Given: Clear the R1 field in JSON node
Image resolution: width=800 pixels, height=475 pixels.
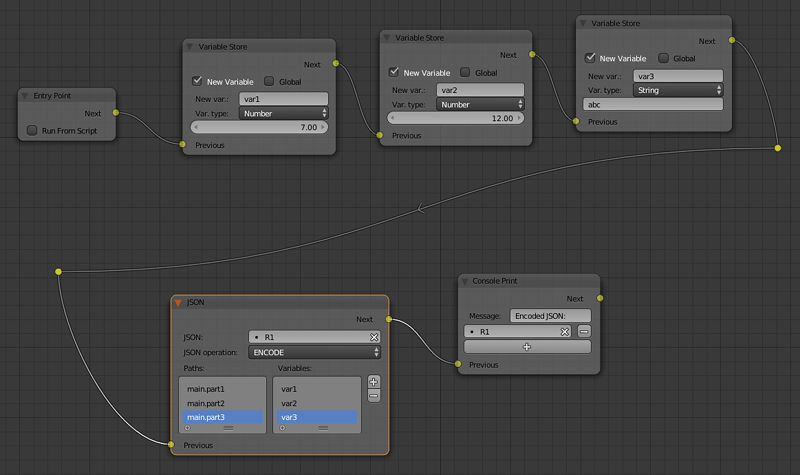Looking at the screenshot, I should (x=374, y=337).
